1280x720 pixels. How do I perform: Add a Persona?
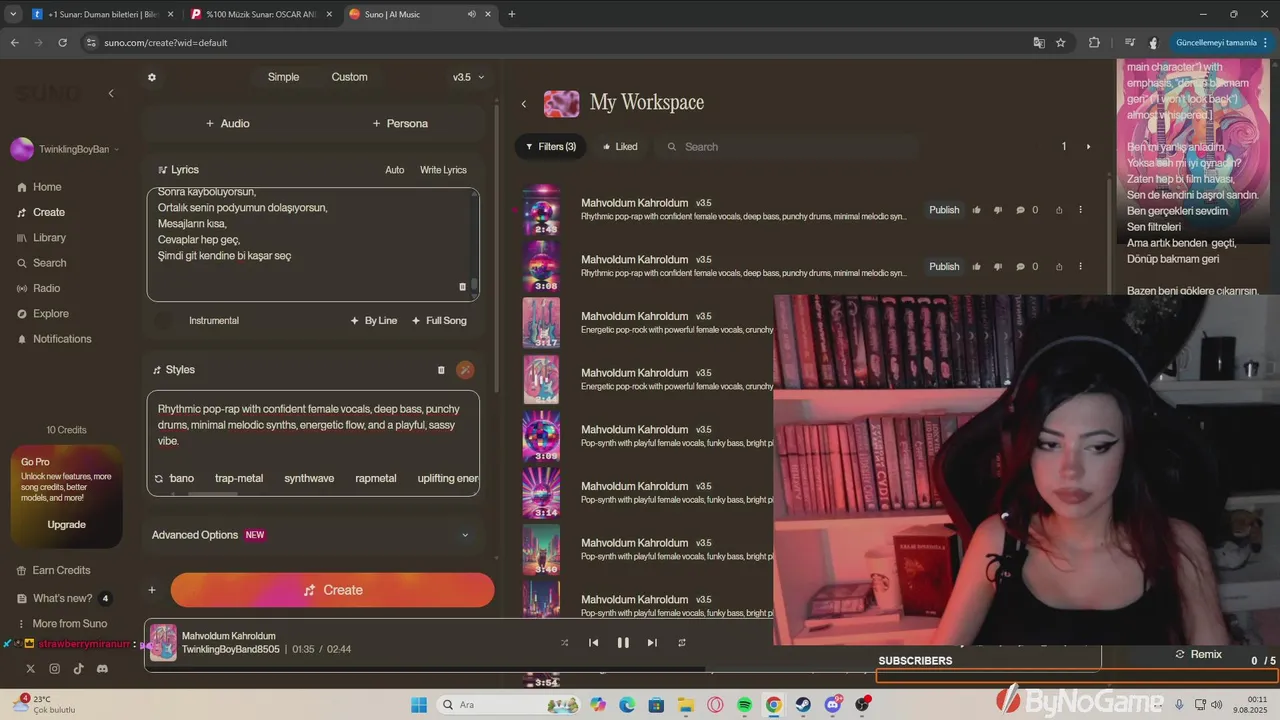[x=400, y=124]
